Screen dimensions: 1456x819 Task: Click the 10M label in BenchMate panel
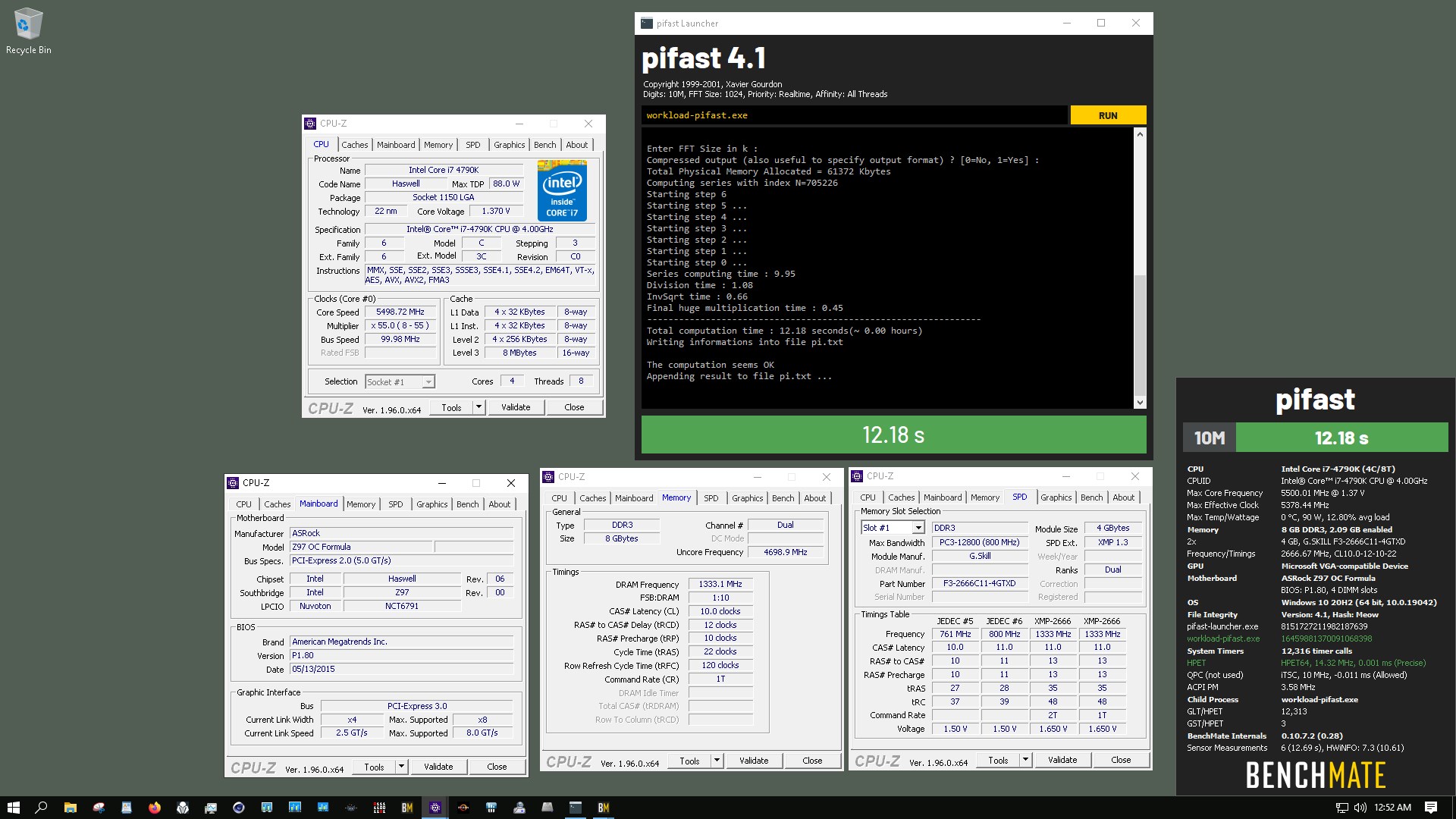[x=1210, y=438]
